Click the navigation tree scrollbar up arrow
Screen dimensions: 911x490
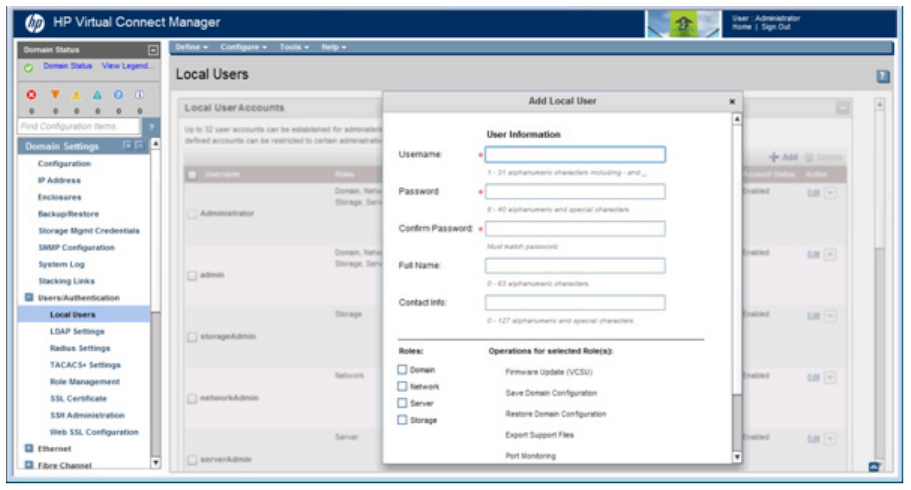(x=156, y=144)
